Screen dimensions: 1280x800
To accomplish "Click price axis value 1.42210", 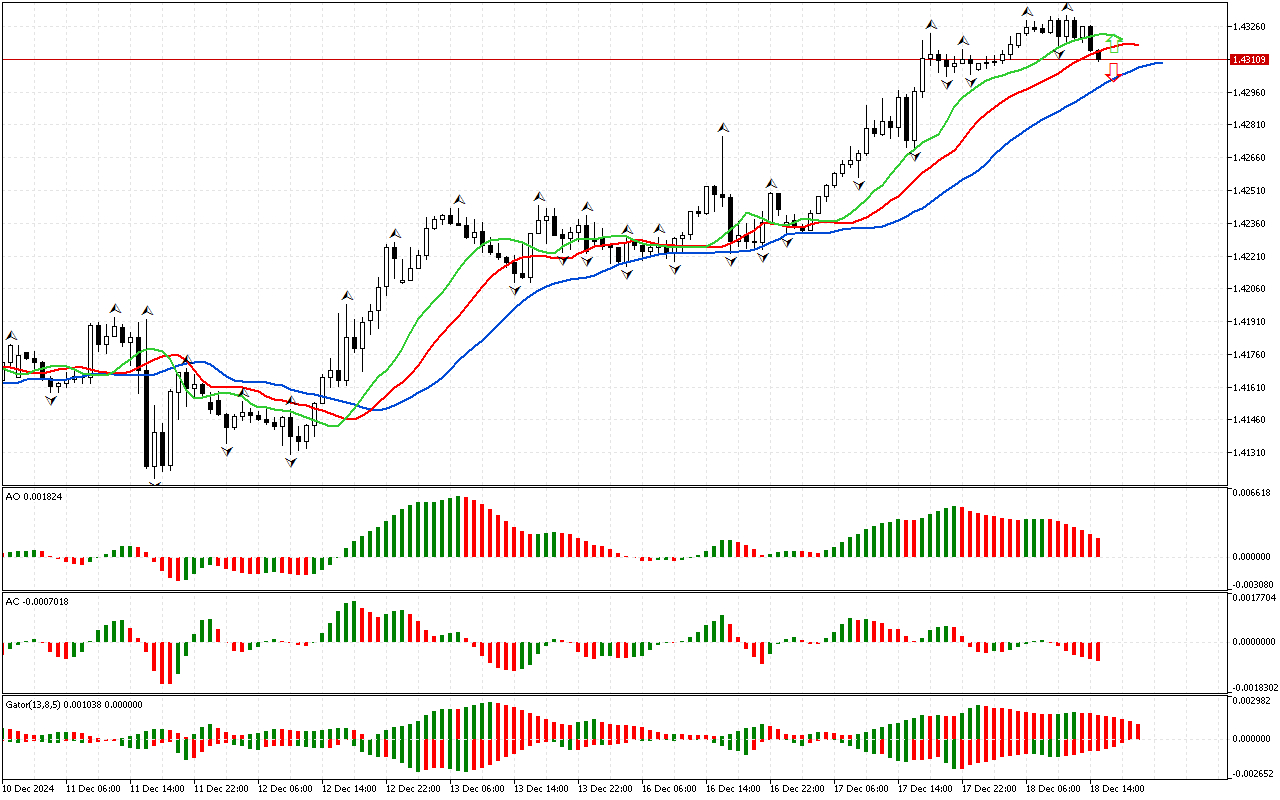I will coord(1250,257).
